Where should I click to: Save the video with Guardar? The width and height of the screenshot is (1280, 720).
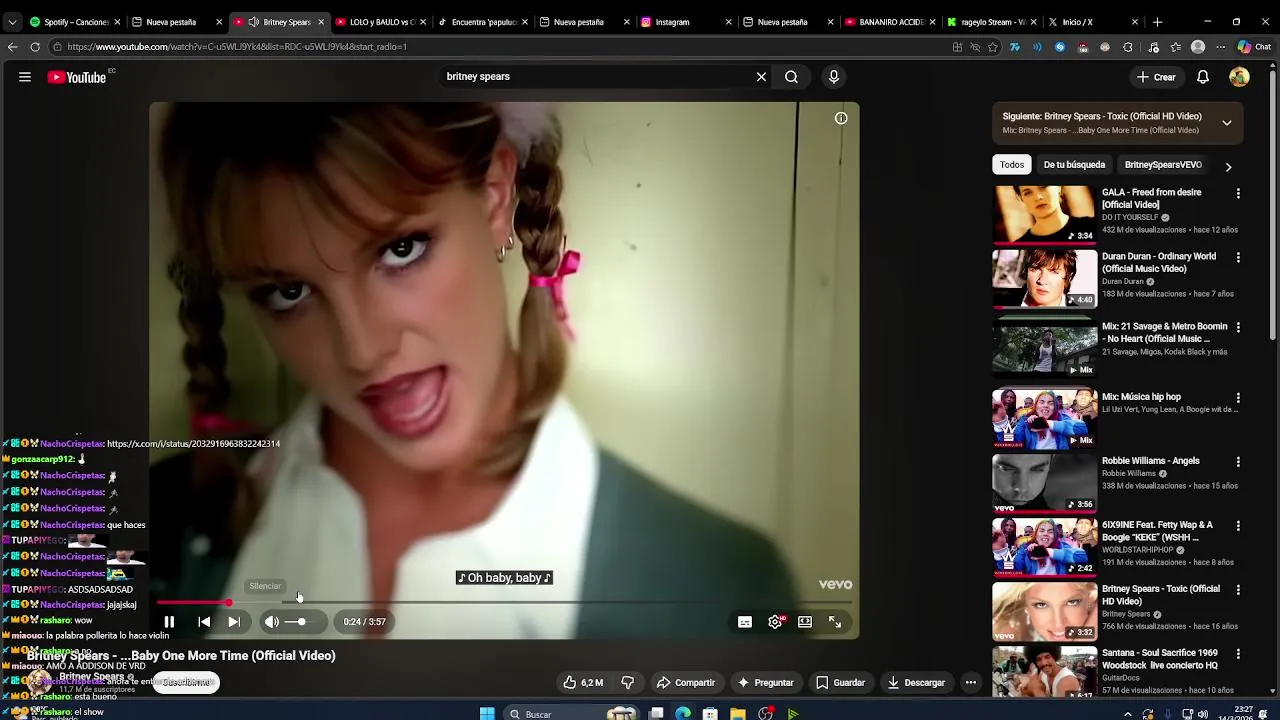(x=840, y=683)
